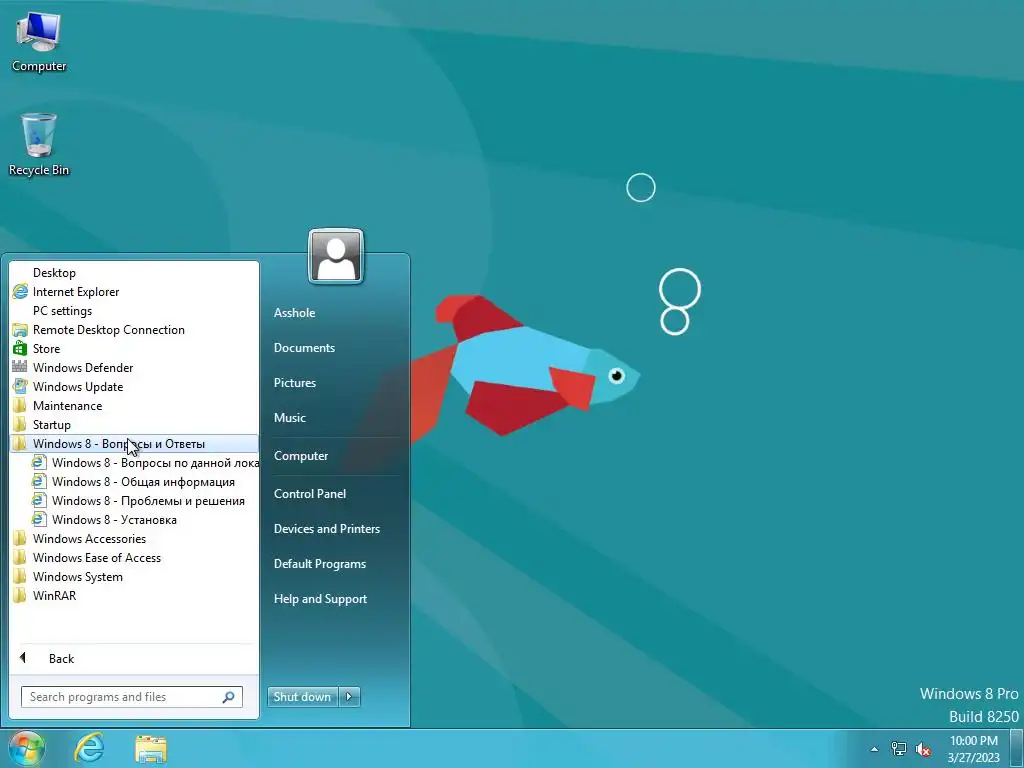Image resolution: width=1024 pixels, height=768 pixels.
Task: Click Back to return to pinned programs
Action: click(x=134, y=658)
